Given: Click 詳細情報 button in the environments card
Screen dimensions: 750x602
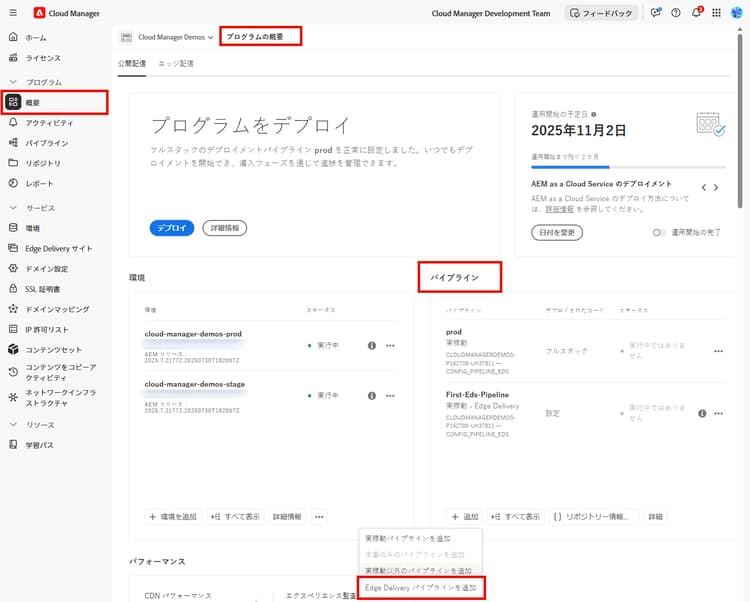Looking at the screenshot, I should [x=287, y=516].
